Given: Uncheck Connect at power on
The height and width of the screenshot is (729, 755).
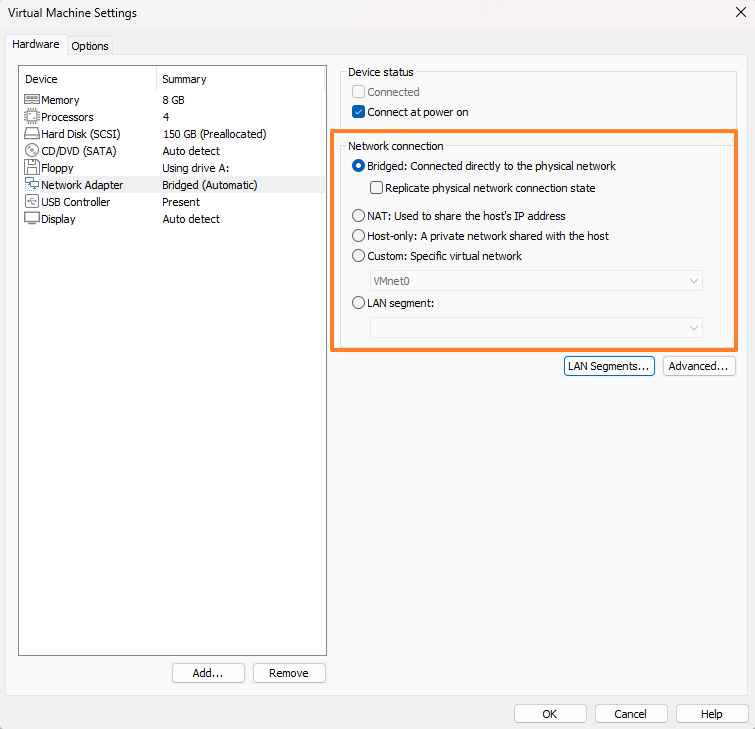Looking at the screenshot, I should (x=358, y=112).
